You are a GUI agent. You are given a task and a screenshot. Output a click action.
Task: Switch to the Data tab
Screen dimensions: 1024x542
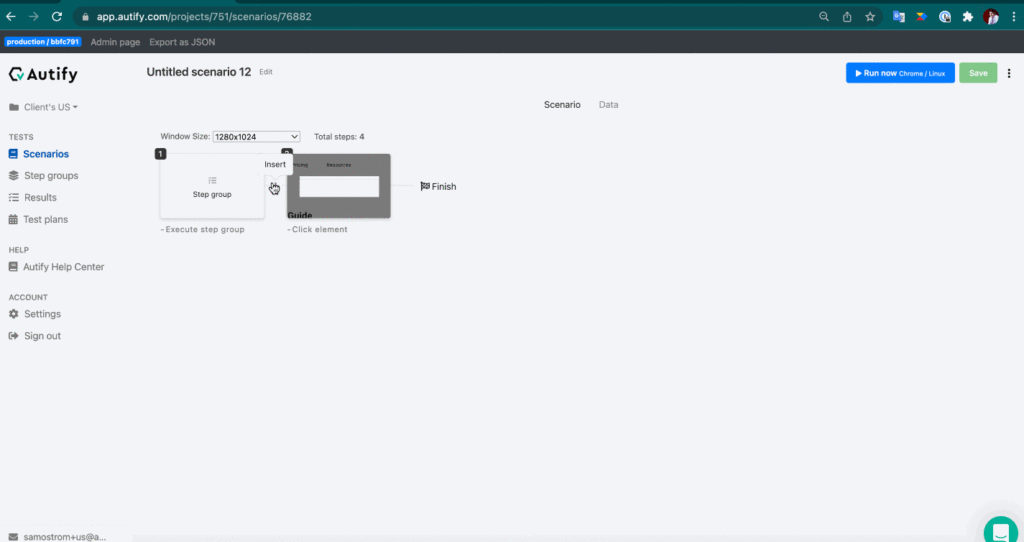click(x=608, y=105)
